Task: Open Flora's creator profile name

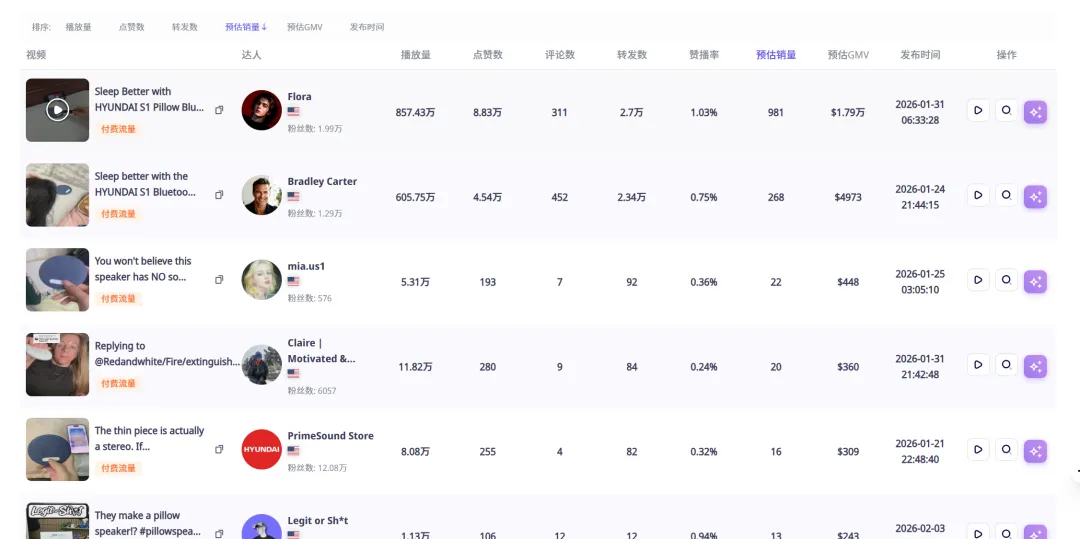Action: [299, 97]
